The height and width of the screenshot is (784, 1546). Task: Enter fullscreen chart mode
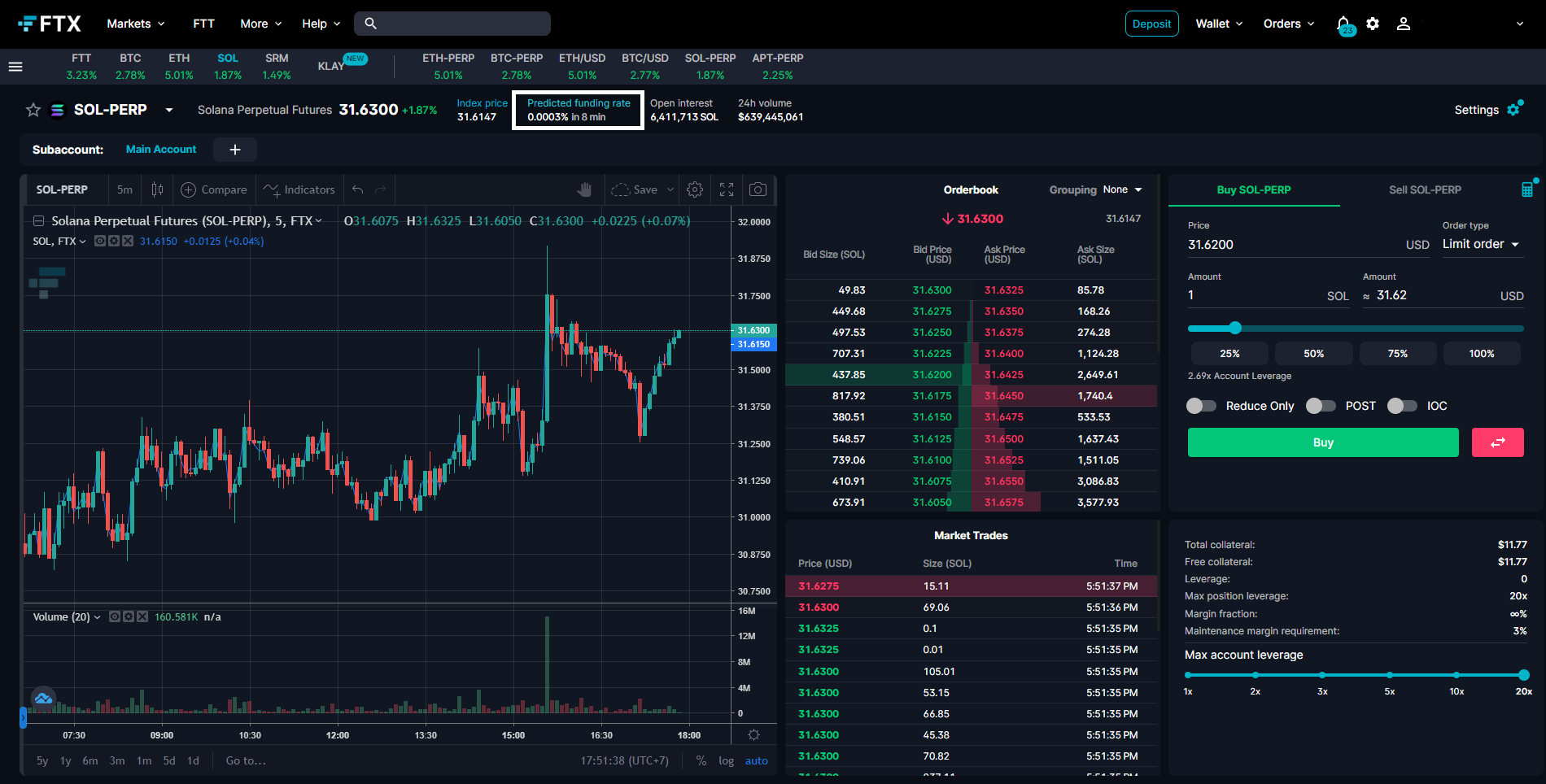coord(727,189)
